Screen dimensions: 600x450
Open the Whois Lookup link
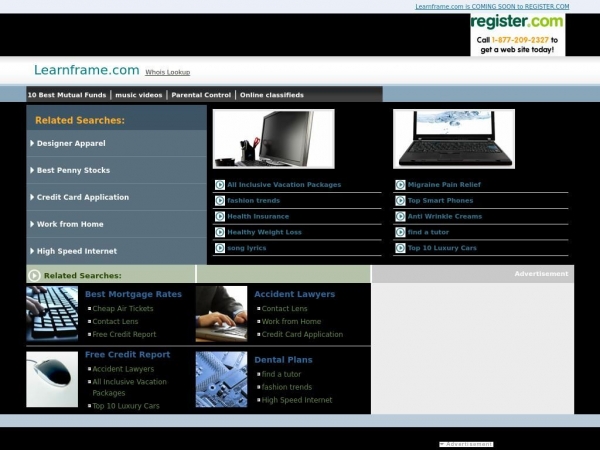click(168, 72)
